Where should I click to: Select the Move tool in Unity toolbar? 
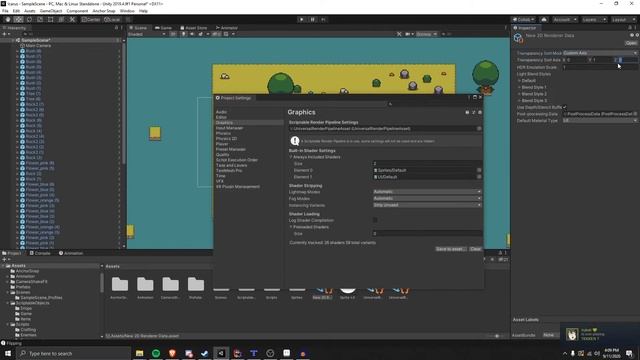coord(18,20)
